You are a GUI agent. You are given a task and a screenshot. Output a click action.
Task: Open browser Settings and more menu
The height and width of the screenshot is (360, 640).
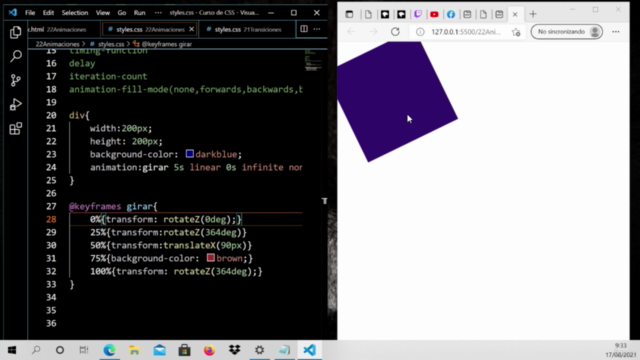616,31
